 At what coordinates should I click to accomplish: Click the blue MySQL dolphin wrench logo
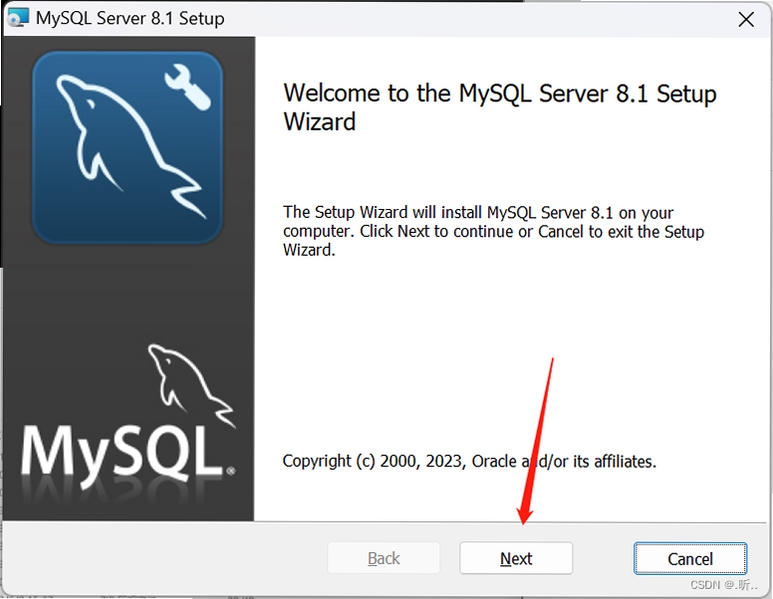point(128,147)
